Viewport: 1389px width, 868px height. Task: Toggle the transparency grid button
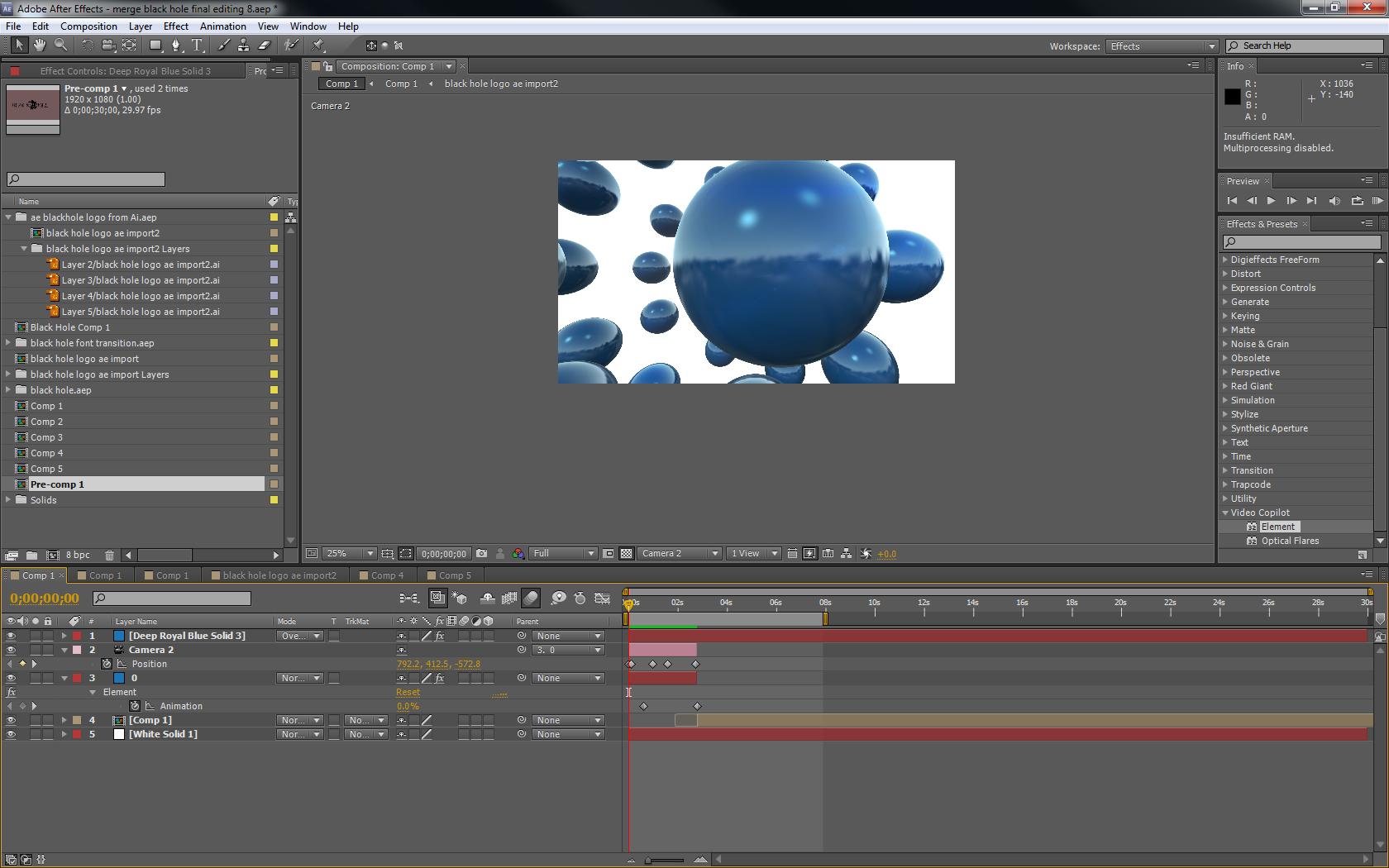click(x=627, y=554)
